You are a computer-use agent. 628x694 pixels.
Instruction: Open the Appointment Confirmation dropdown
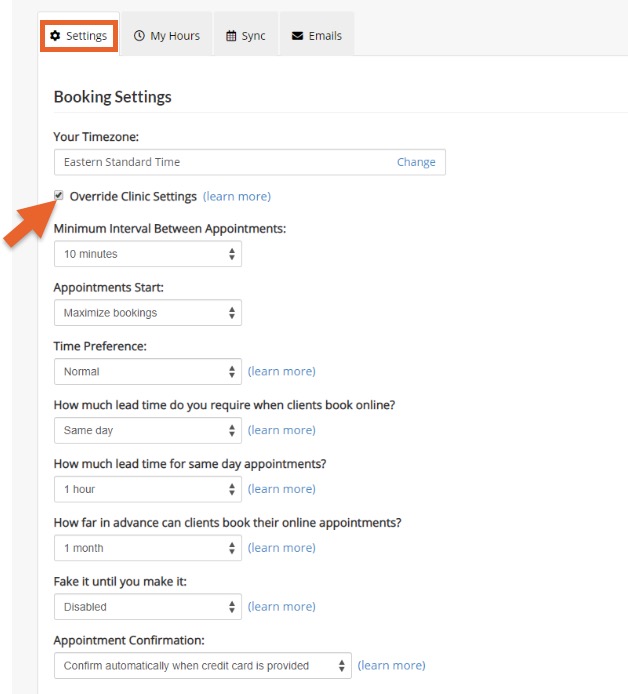click(x=203, y=666)
